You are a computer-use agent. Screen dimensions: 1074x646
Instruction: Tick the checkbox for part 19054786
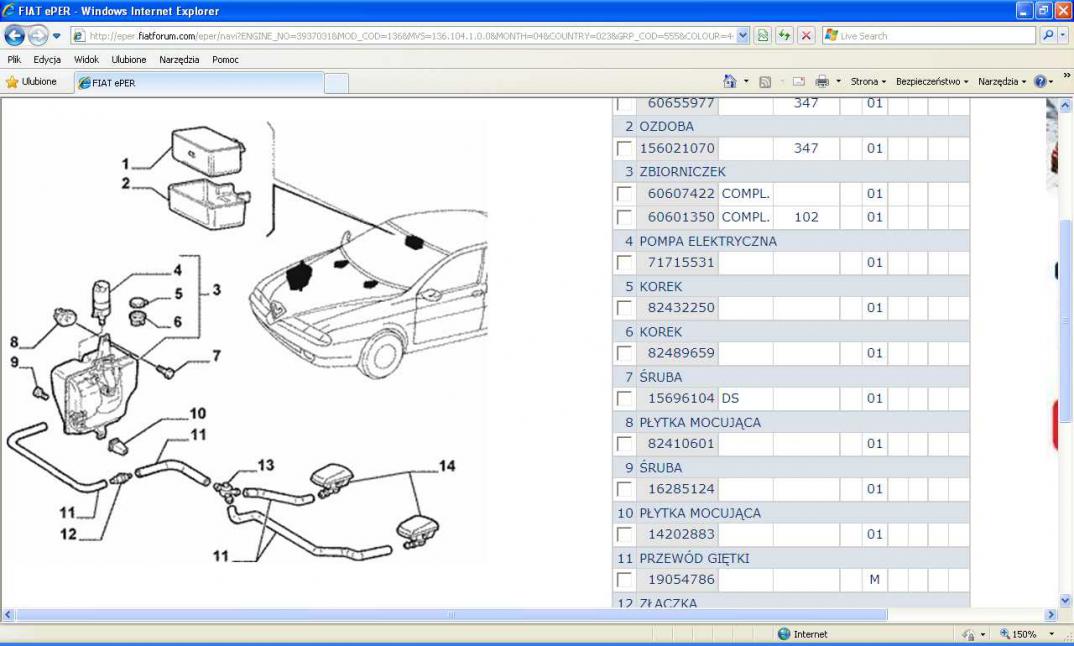(624, 580)
